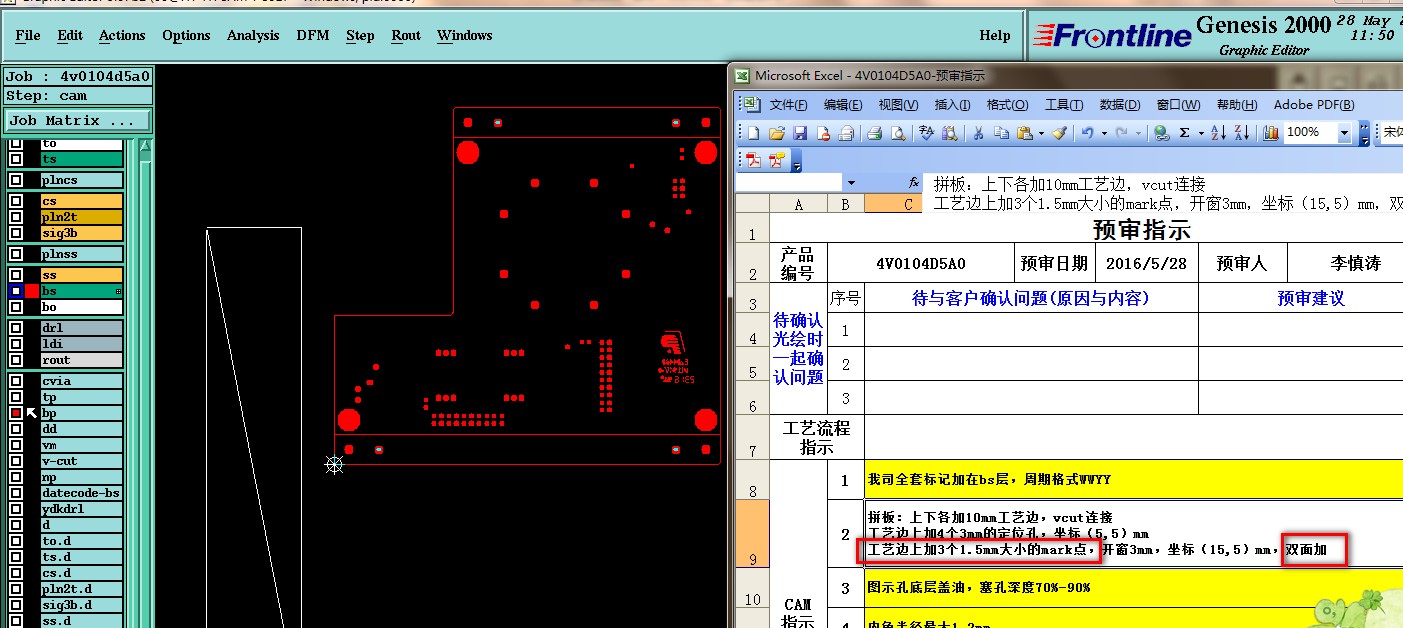The width and height of the screenshot is (1403, 628).
Task: Toggle the checkbox for layer drl
Action: (16, 328)
